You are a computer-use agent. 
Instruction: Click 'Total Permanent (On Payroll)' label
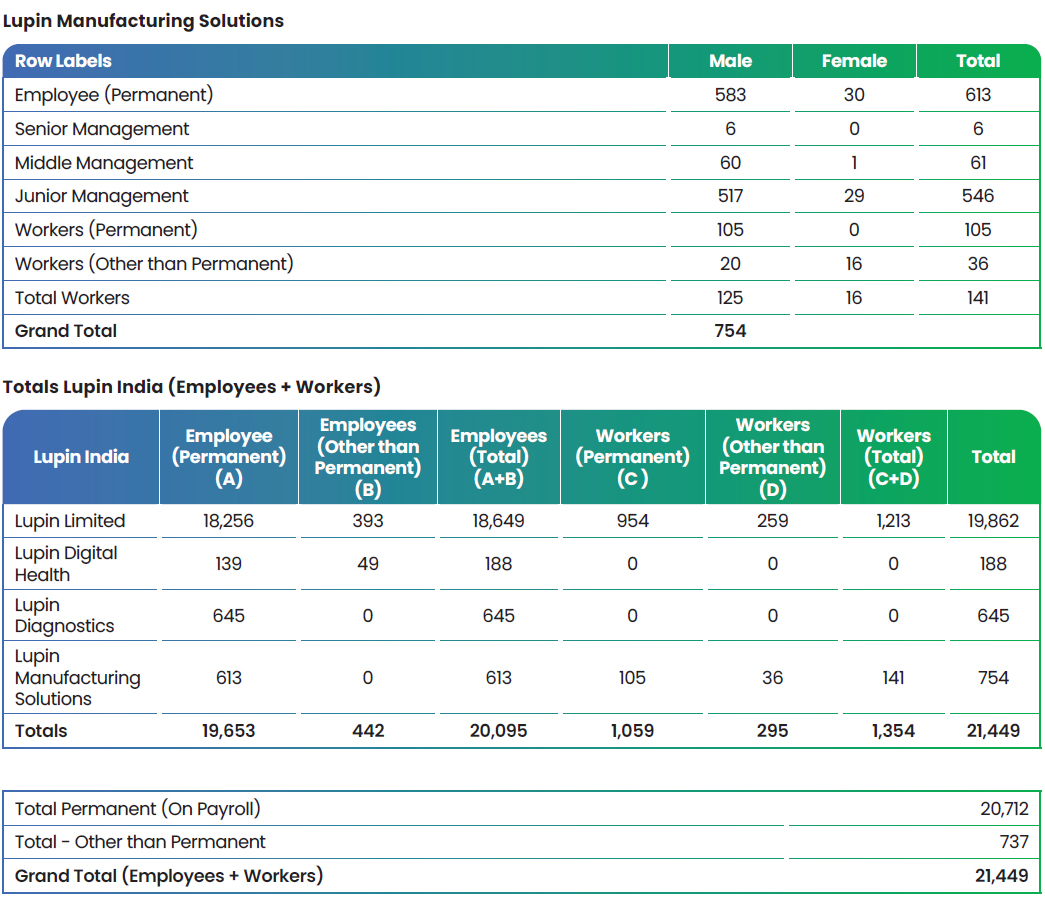137,809
